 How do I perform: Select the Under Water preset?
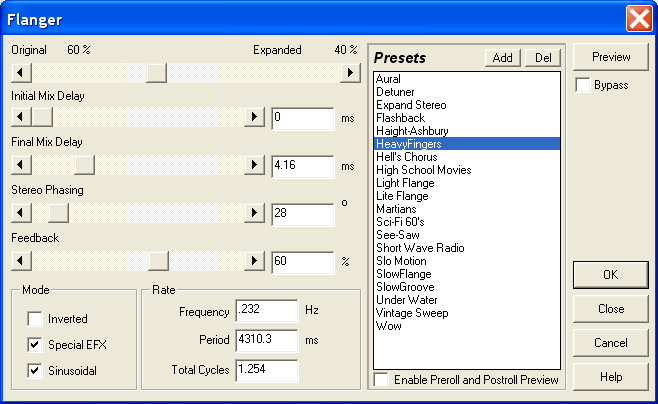pos(404,300)
